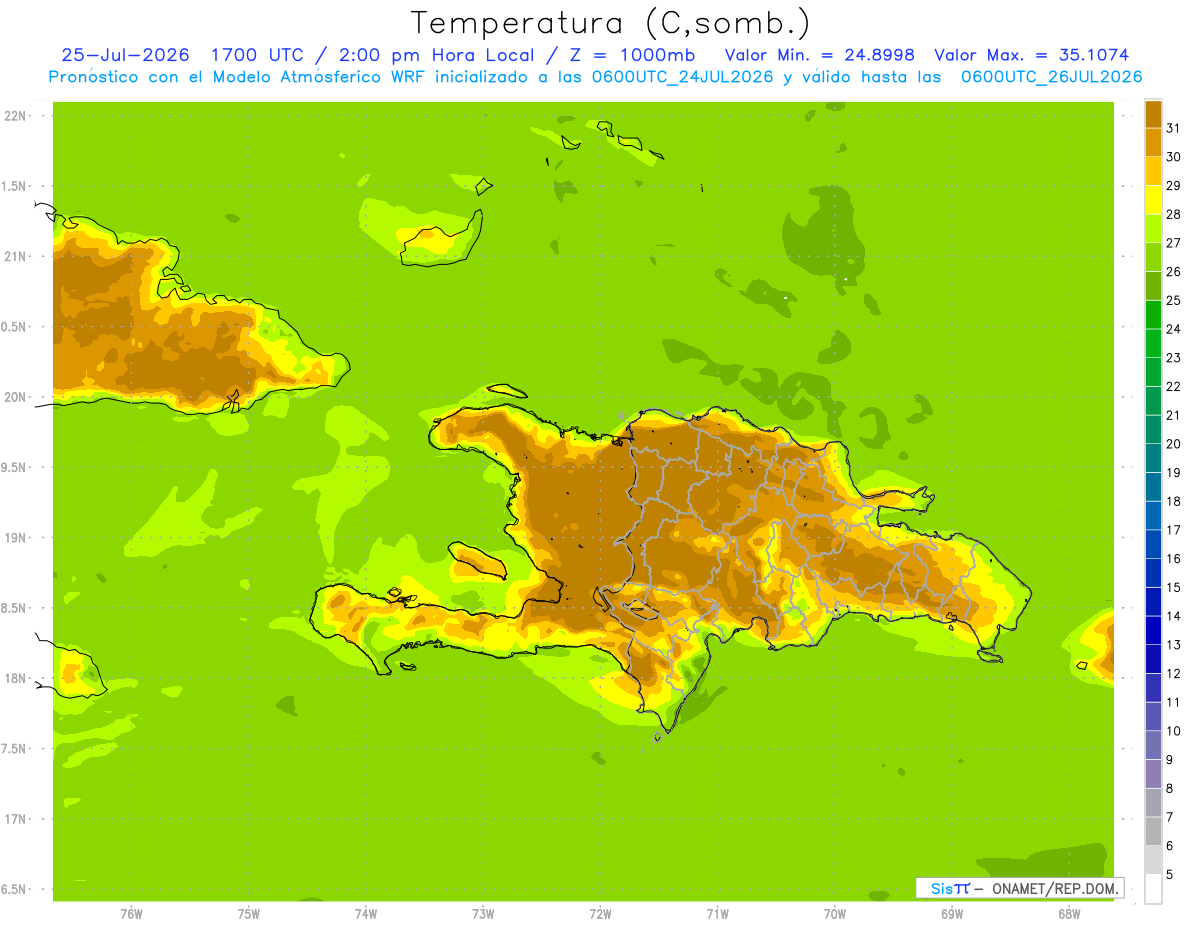
Task: Click the "22N" latitude axis label
Action: coord(16,116)
